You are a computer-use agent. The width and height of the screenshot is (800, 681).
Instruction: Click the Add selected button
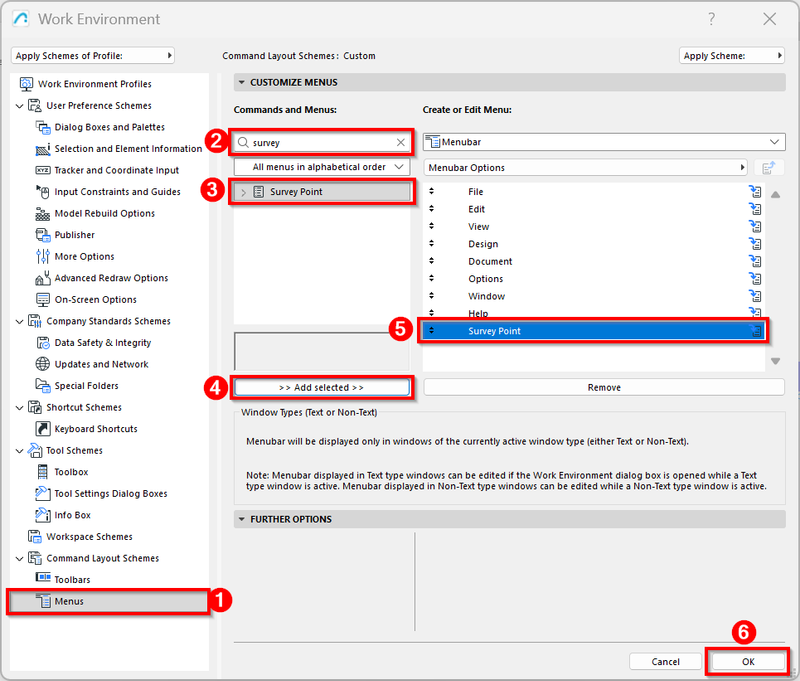click(322, 387)
